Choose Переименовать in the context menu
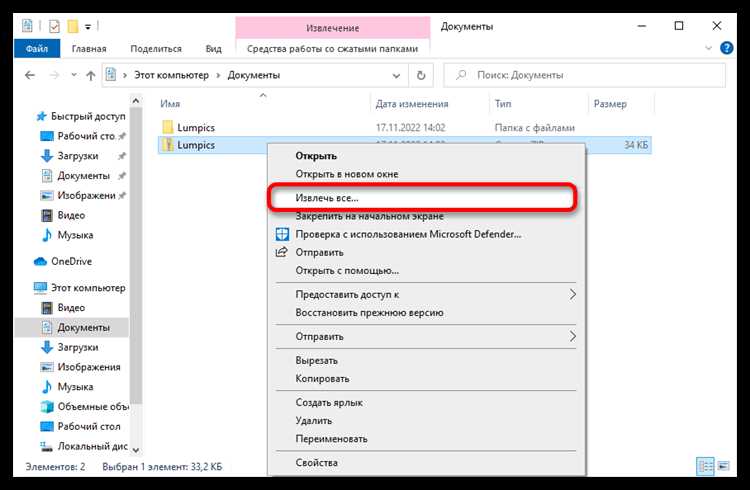The image size is (750, 490). (x=331, y=439)
